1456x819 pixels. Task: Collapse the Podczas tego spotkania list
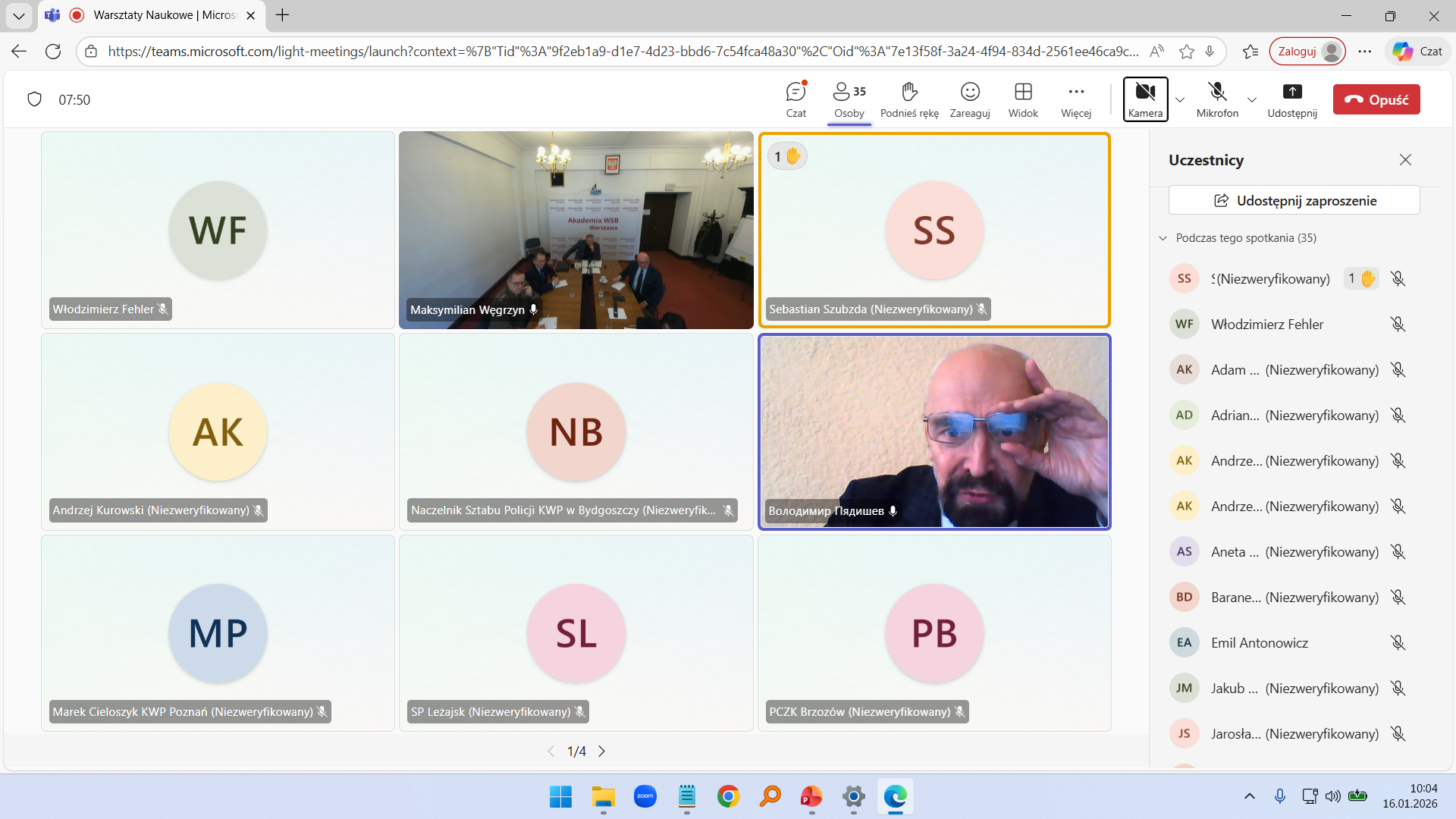pos(1163,238)
